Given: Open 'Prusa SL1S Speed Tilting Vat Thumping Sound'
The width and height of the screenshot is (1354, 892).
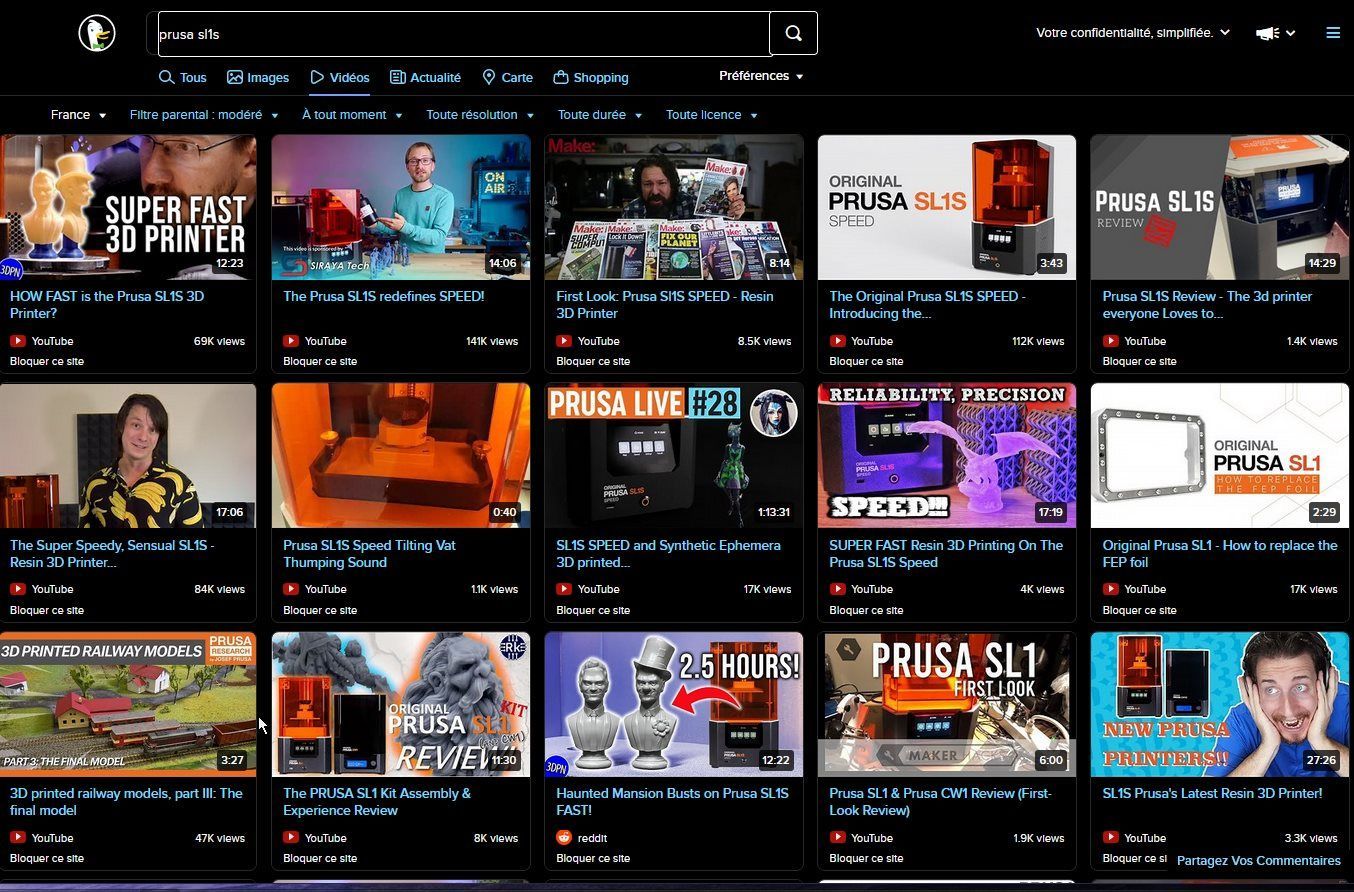Looking at the screenshot, I should pos(369,554).
